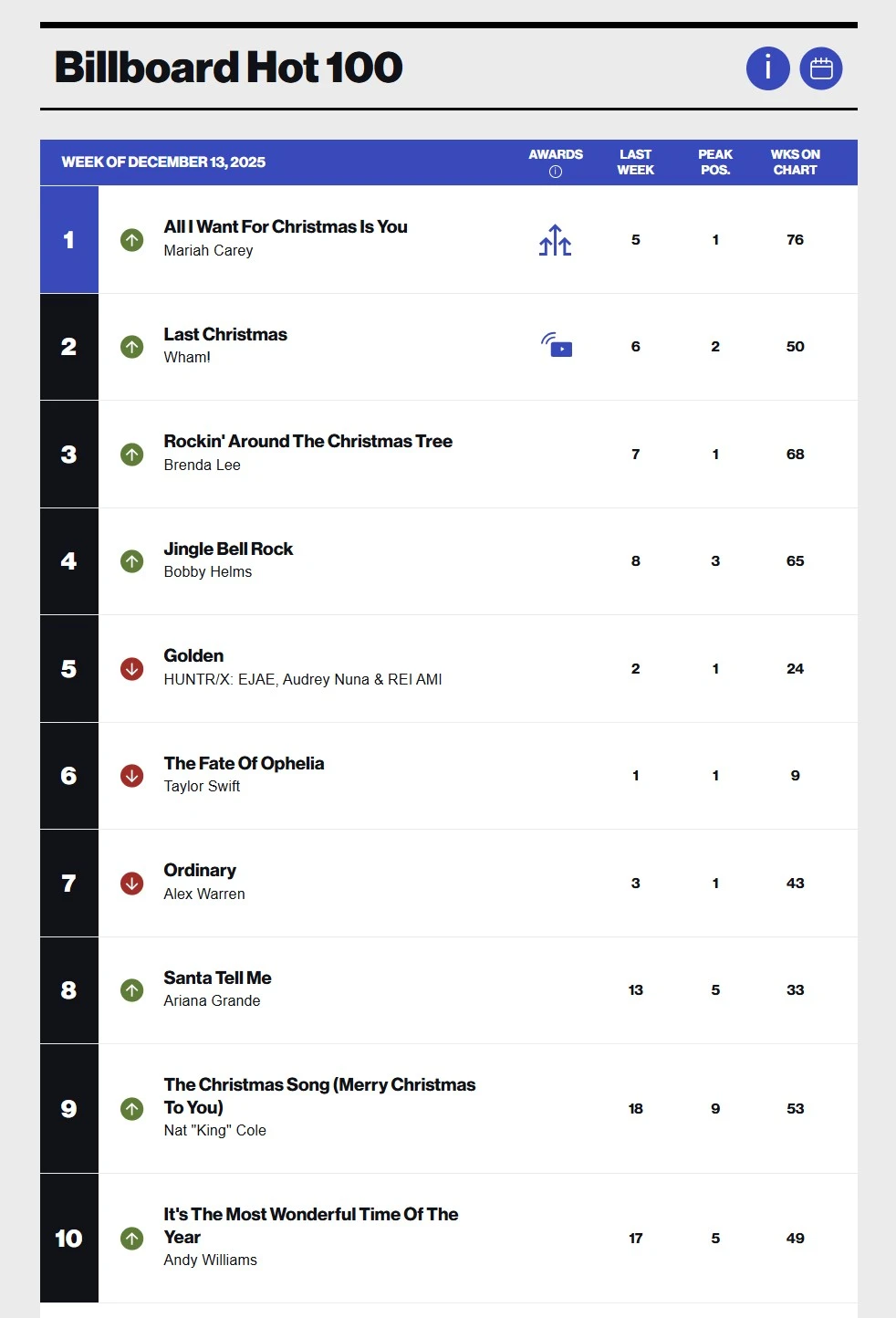Click green up arrow for Santa Tell Me
Image resolution: width=896 pixels, height=1318 pixels.
tap(132, 990)
